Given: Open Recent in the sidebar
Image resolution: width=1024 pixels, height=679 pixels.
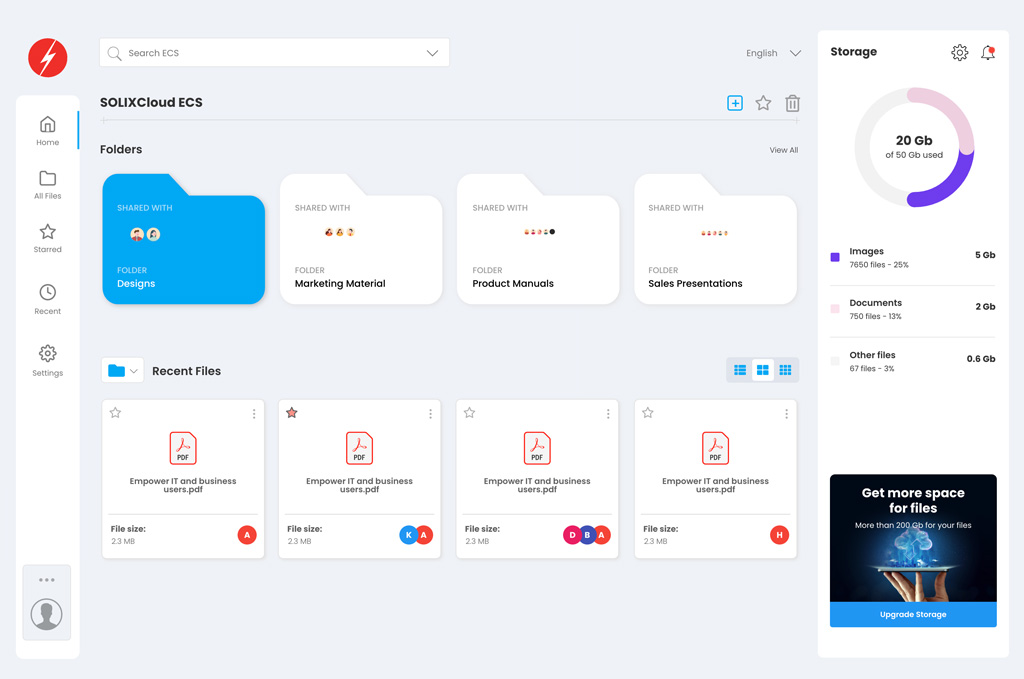Looking at the screenshot, I should (x=48, y=299).
